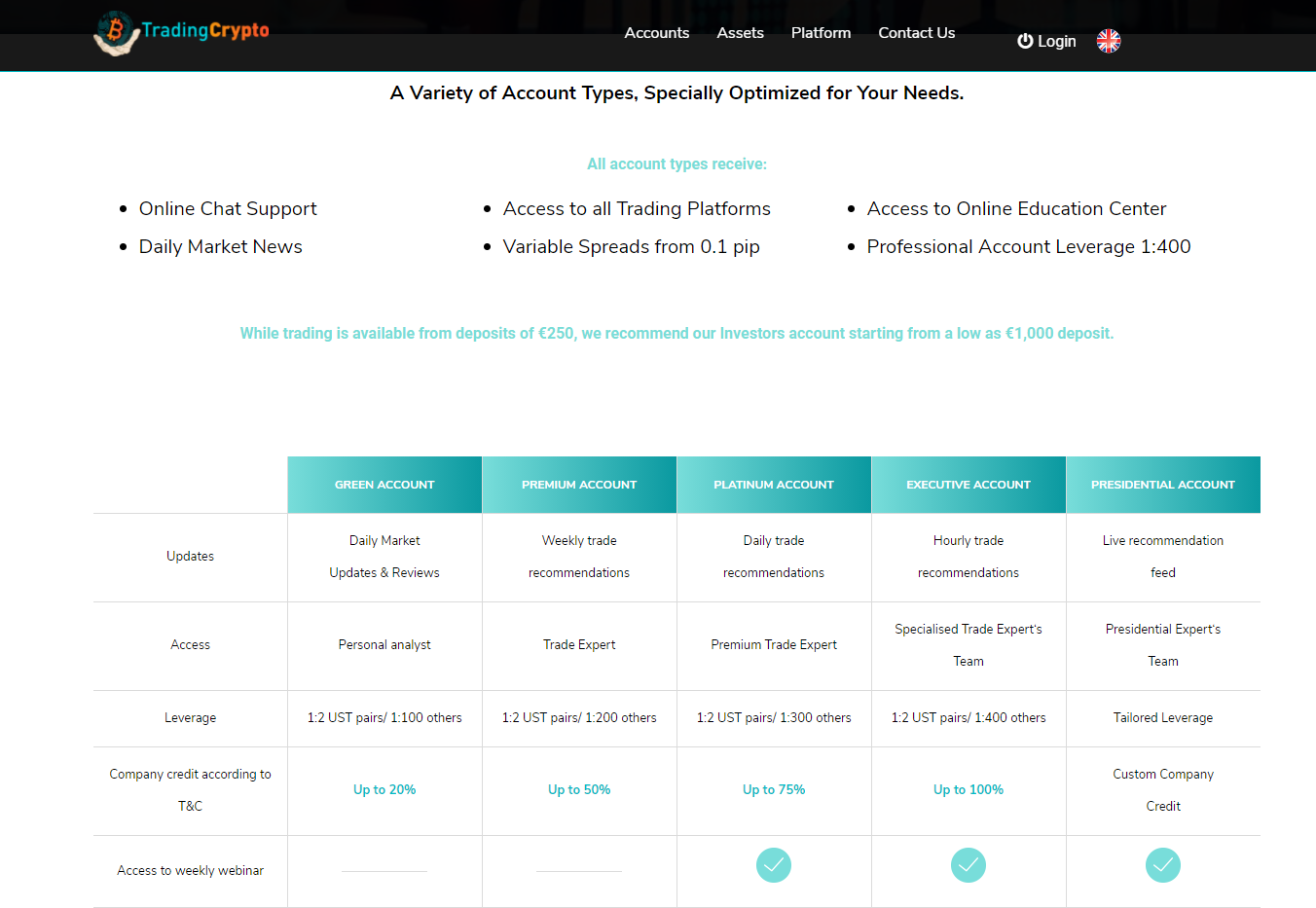
Task: Open the Assets menu
Action: pos(741,33)
